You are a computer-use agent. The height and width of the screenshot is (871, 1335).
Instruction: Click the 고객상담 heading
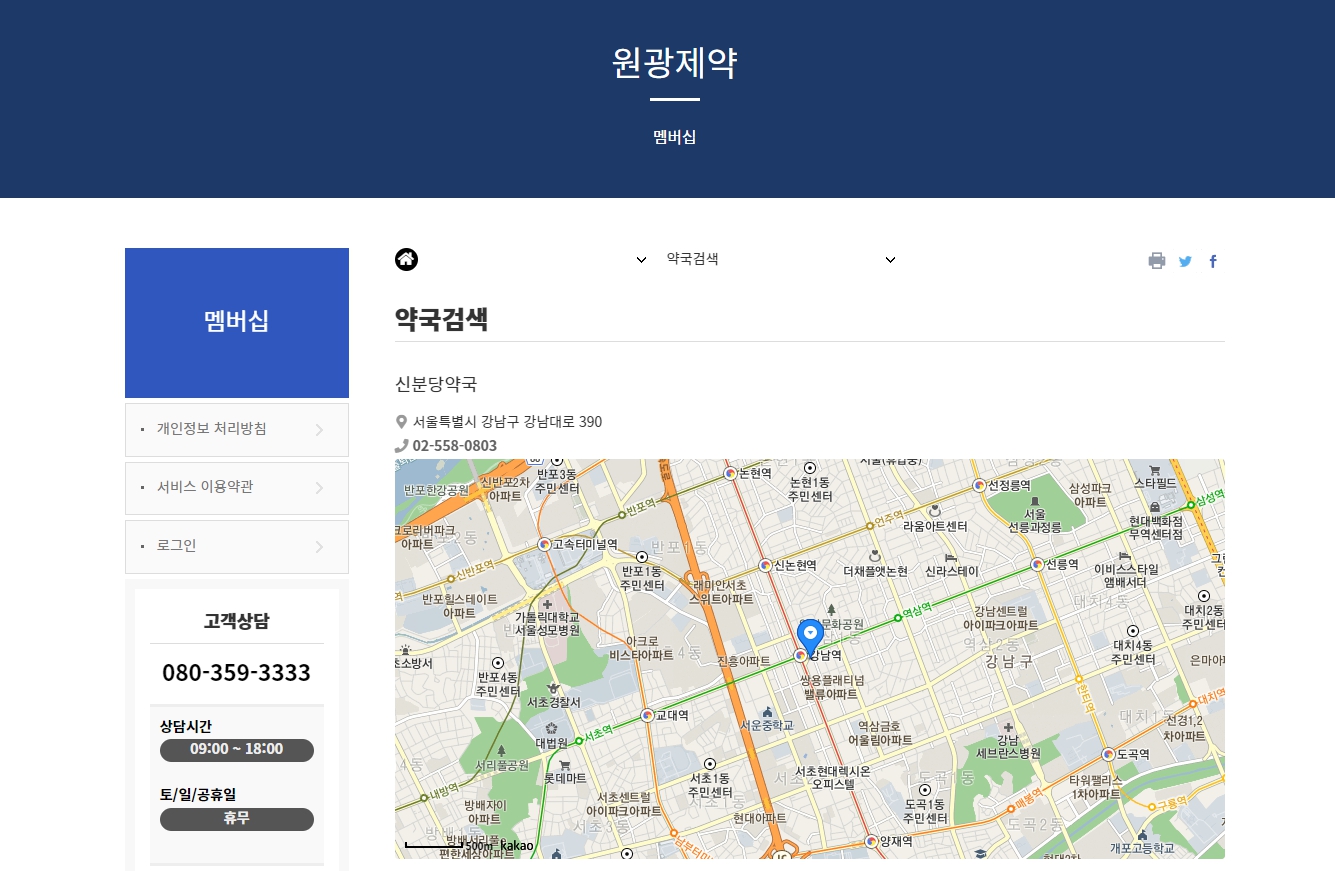coord(237,621)
